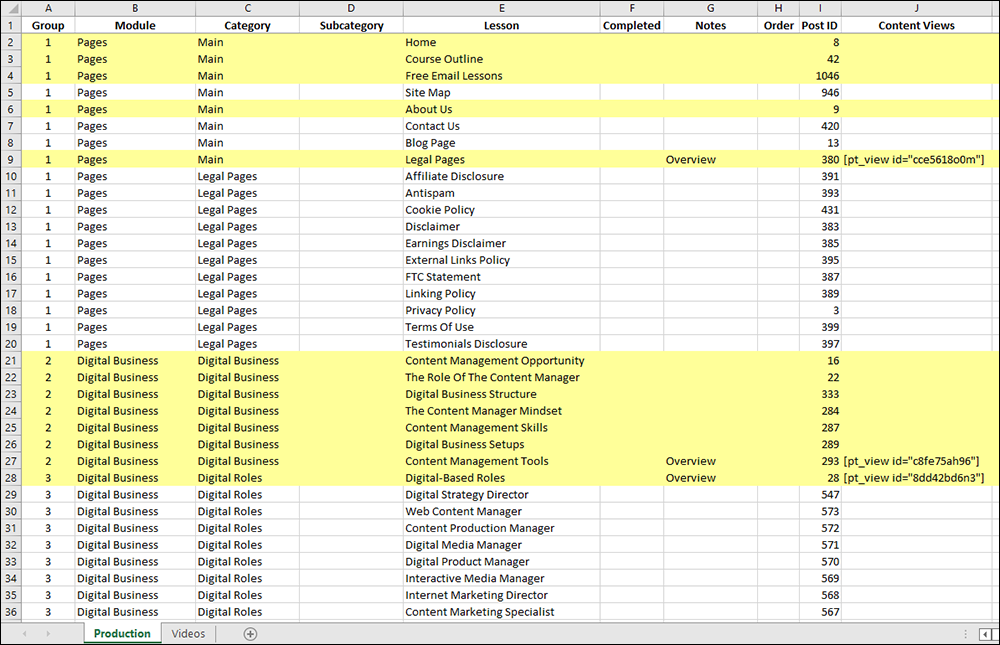Select column G header
The width and height of the screenshot is (1000, 645).
coord(710,8)
